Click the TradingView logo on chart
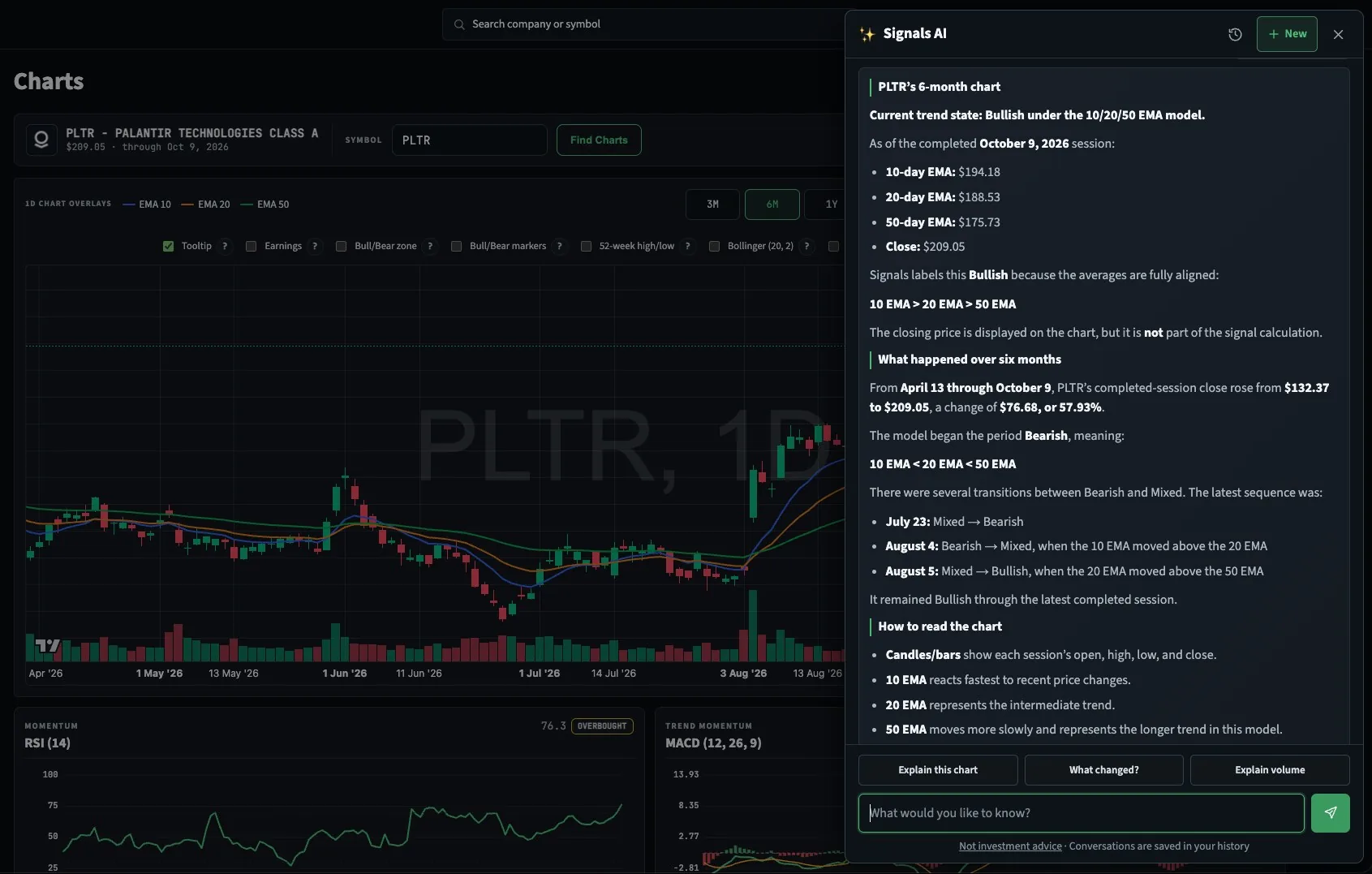Image resolution: width=1372 pixels, height=874 pixels. pos(48,646)
